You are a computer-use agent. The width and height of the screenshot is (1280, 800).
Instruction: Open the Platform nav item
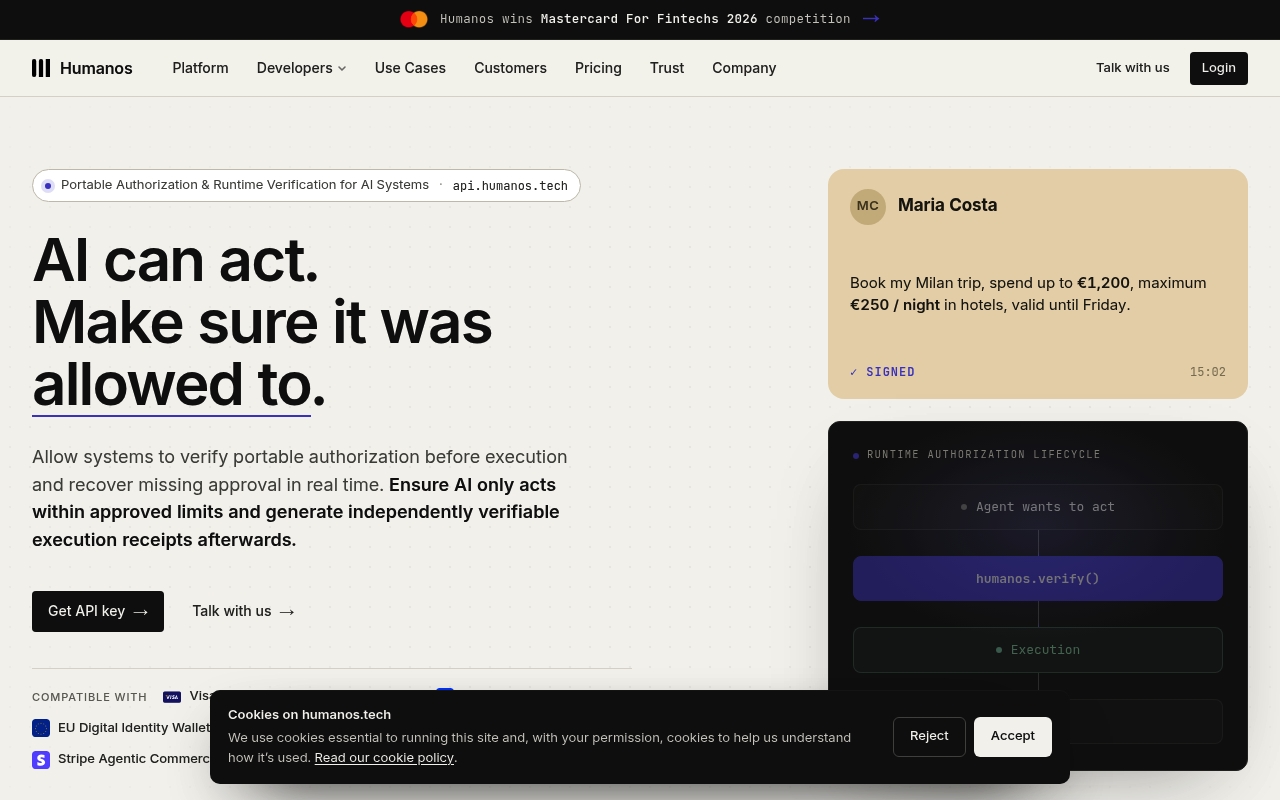tap(200, 68)
